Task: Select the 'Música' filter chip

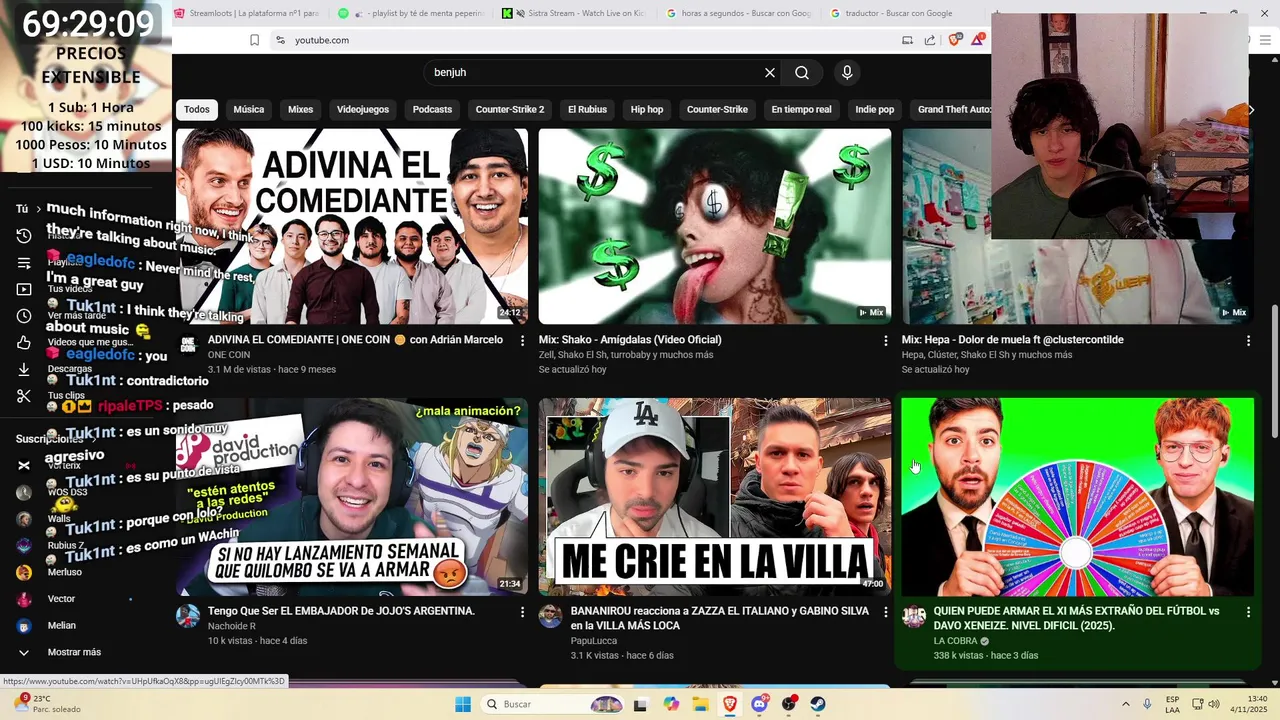Action: [249, 109]
